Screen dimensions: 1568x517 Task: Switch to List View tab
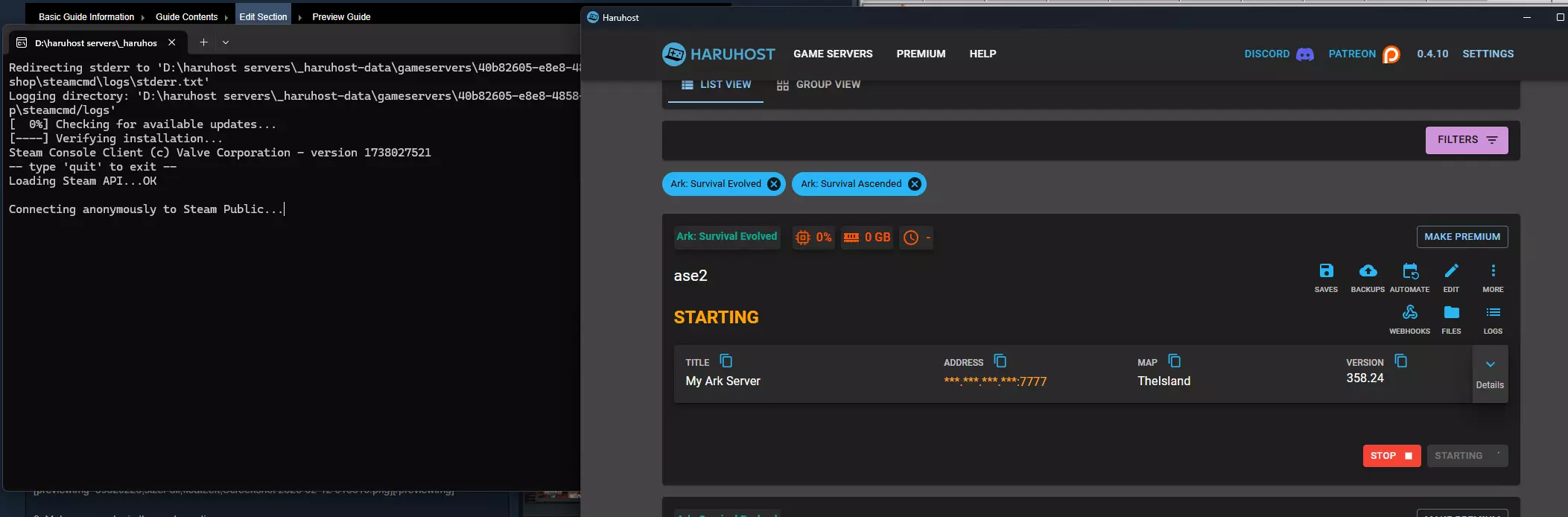coord(716,85)
